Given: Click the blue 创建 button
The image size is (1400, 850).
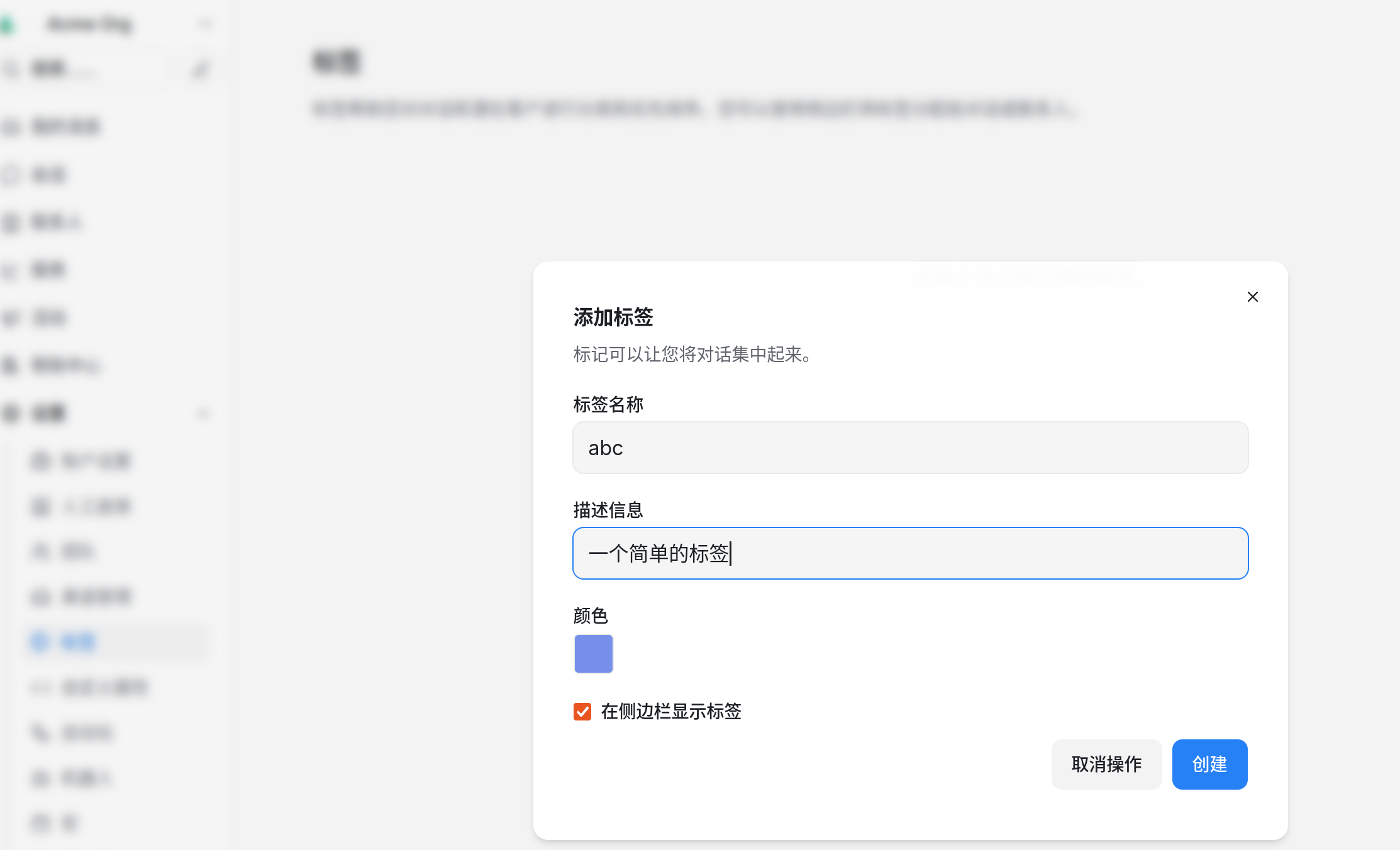Looking at the screenshot, I should [x=1209, y=764].
